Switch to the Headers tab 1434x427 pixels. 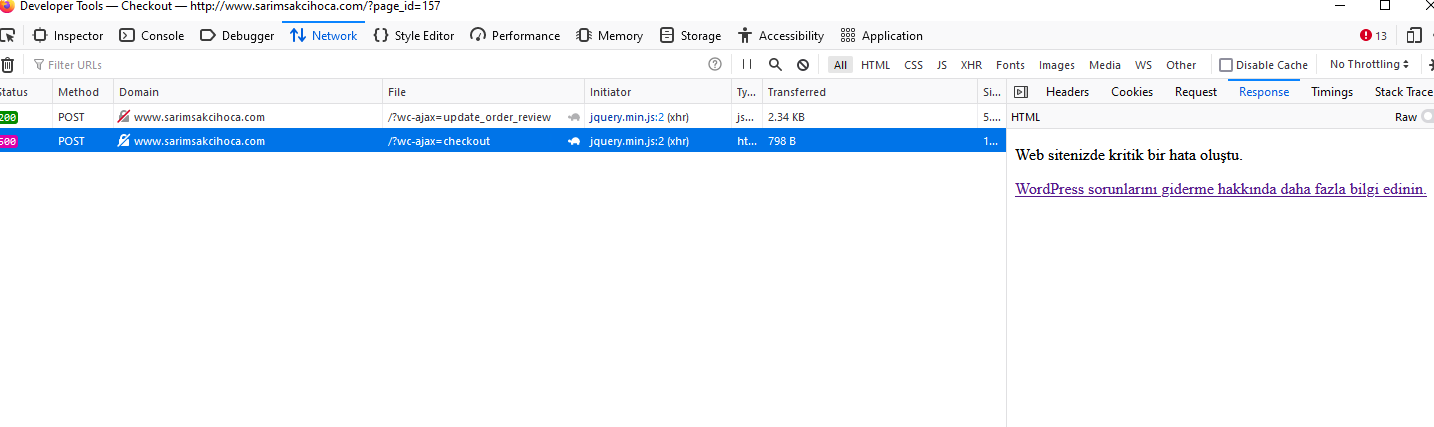tap(1067, 92)
